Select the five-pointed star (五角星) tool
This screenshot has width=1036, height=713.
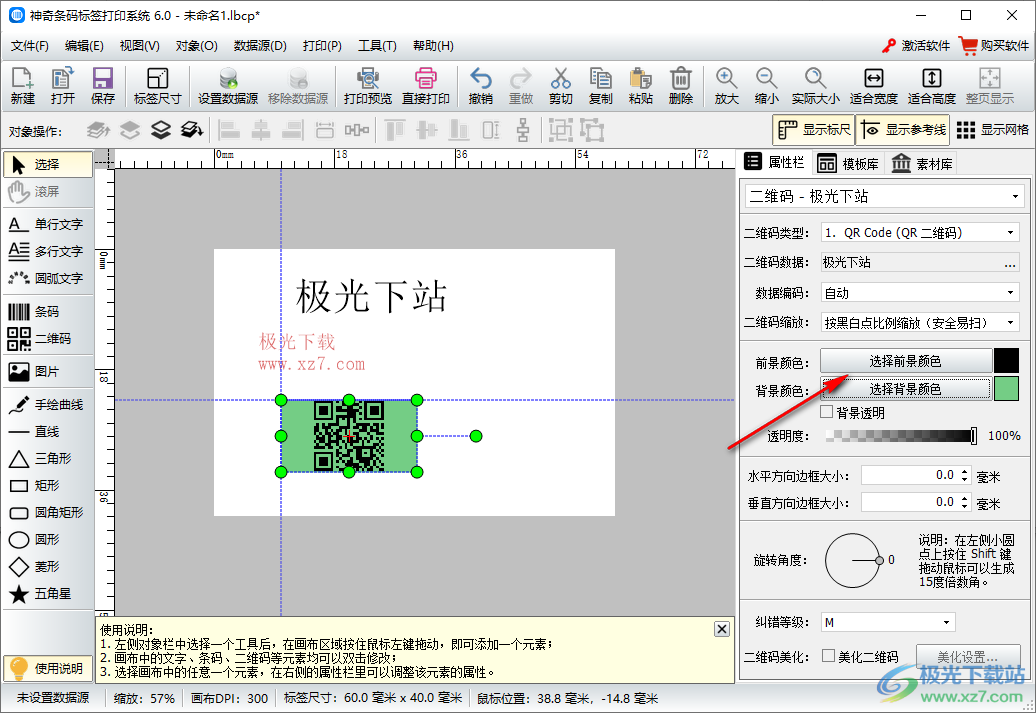click(x=48, y=593)
